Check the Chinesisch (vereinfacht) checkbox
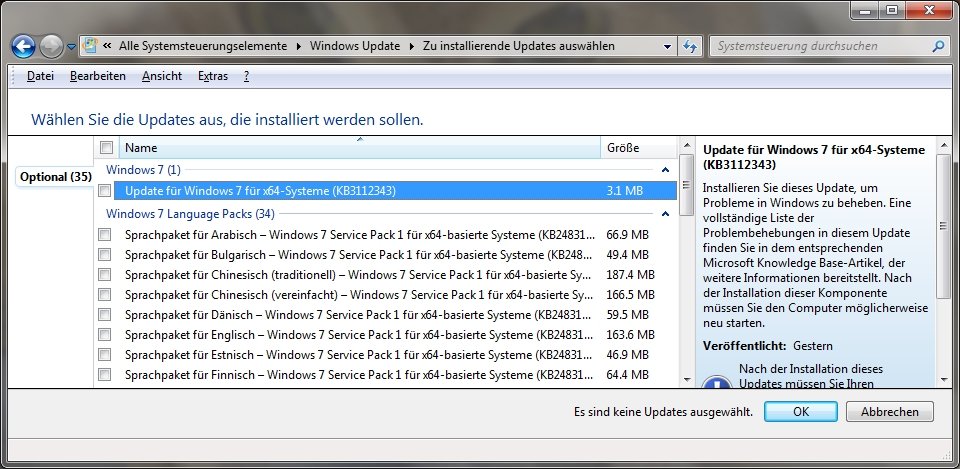960x469 pixels. tap(105, 295)
